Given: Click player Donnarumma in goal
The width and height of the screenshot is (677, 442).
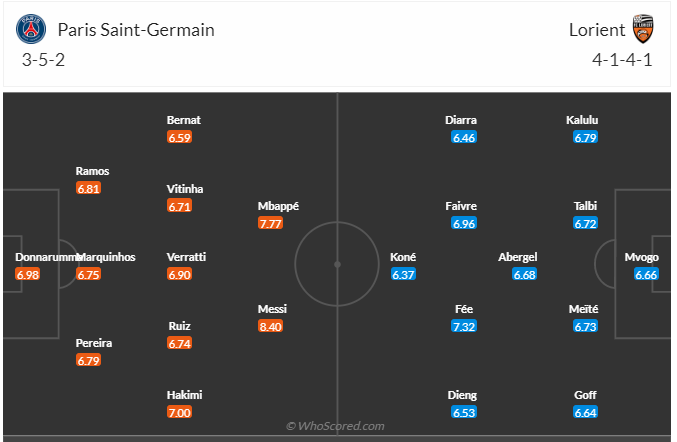Looking at the screenshot, I should click(43, 257).
